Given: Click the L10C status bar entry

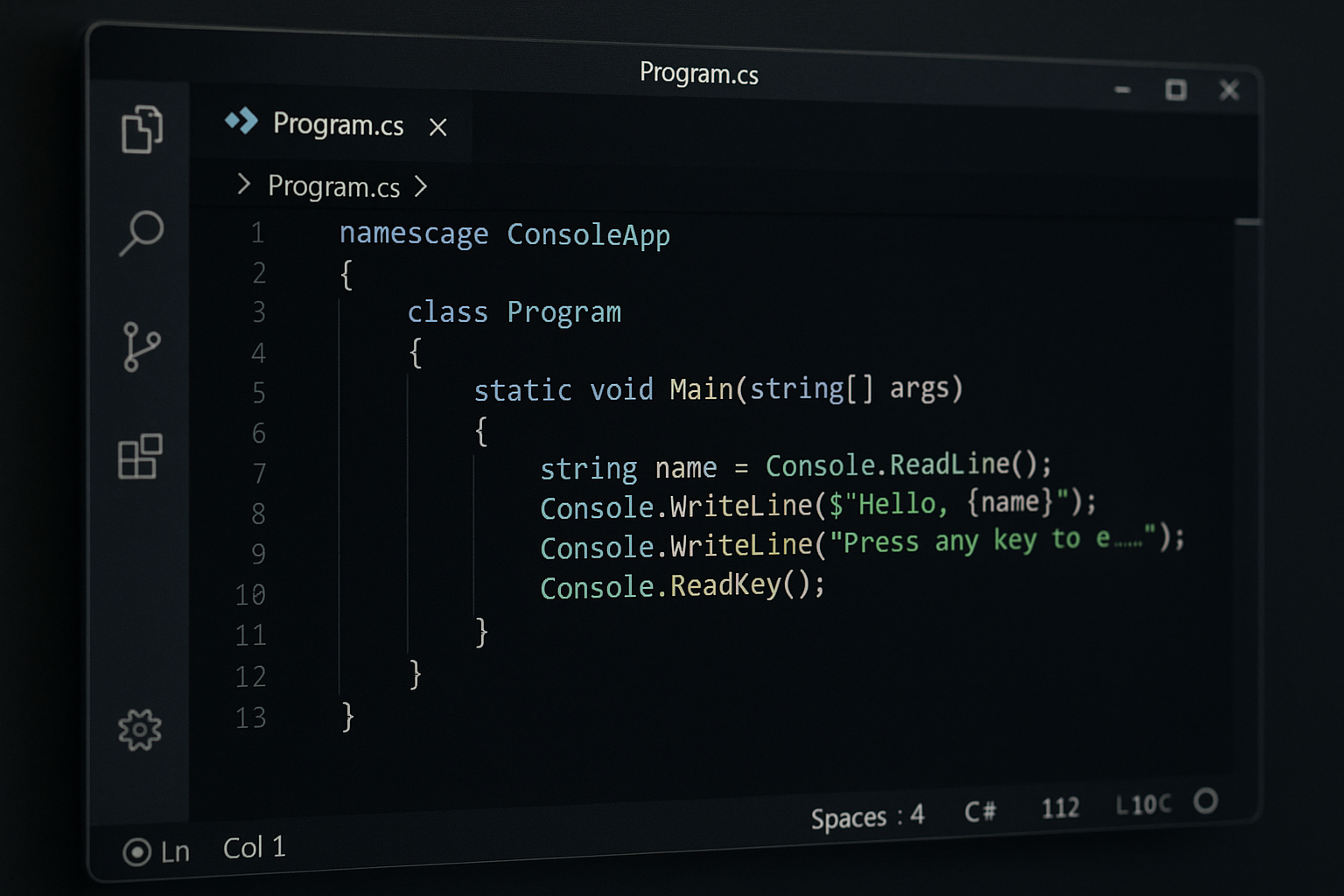Looking at the screenshot, I should tap(1143, 804).
